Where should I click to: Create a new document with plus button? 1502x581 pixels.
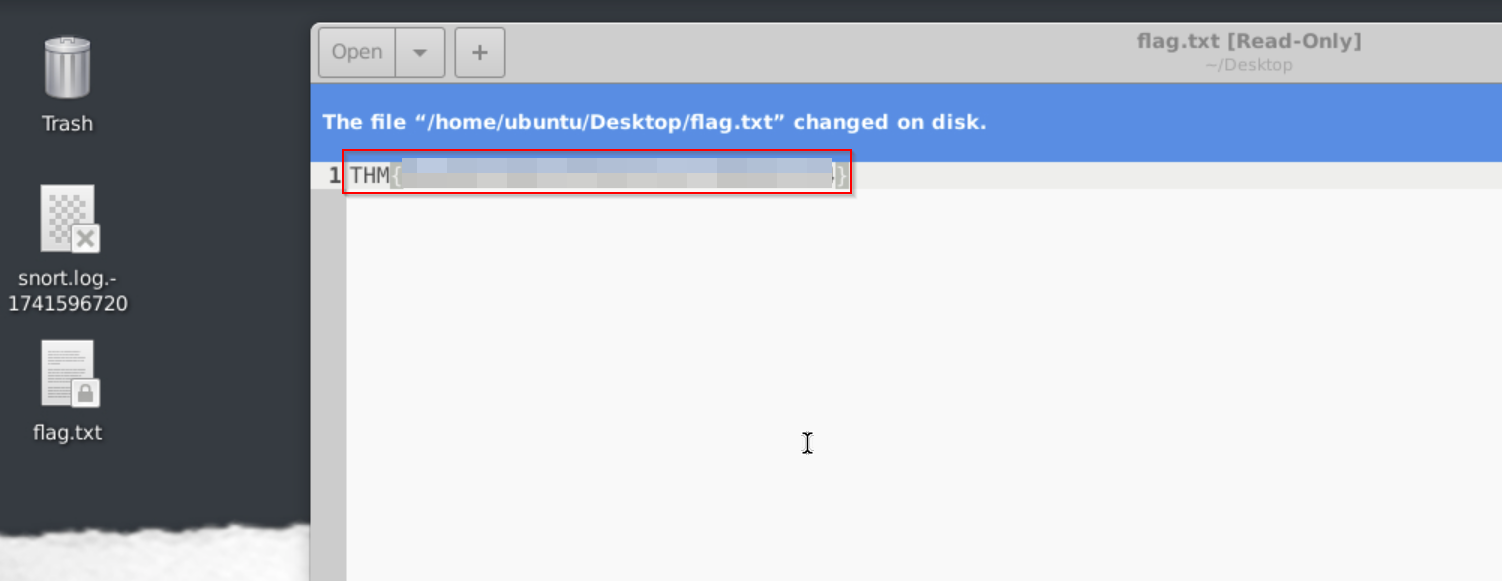480,52
